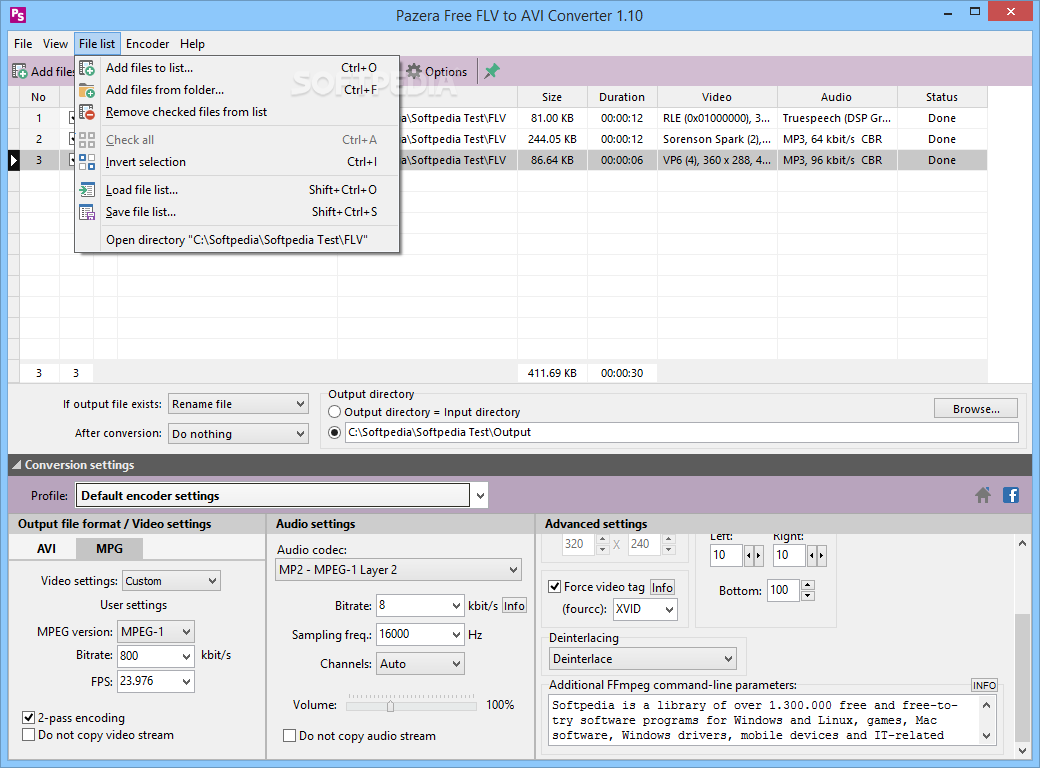Expand the Profile dropdown arrow
The height and width of the screenshot is (768, 1040).
coord(480,495)
